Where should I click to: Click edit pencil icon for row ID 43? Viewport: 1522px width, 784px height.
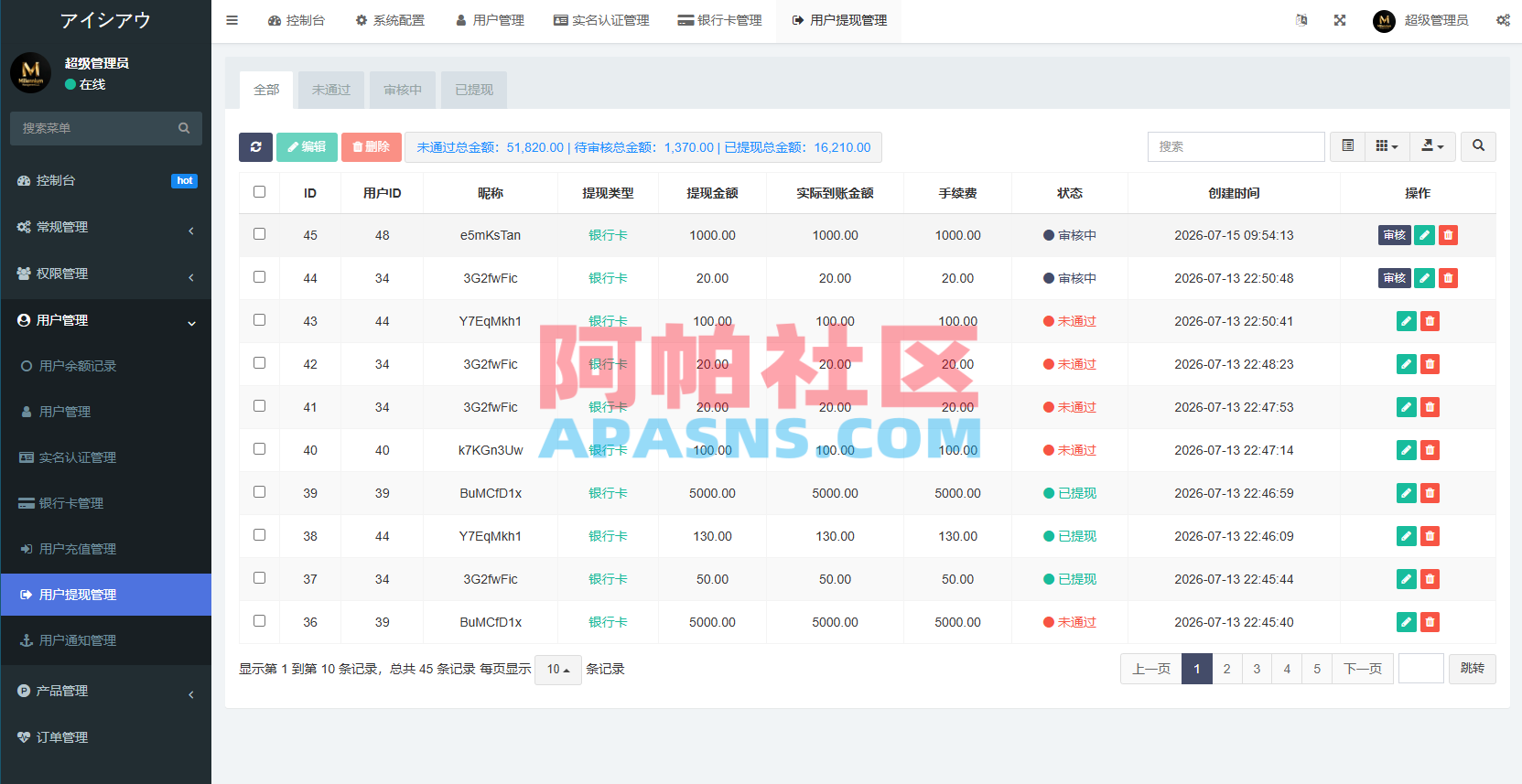pos(1407,321)
